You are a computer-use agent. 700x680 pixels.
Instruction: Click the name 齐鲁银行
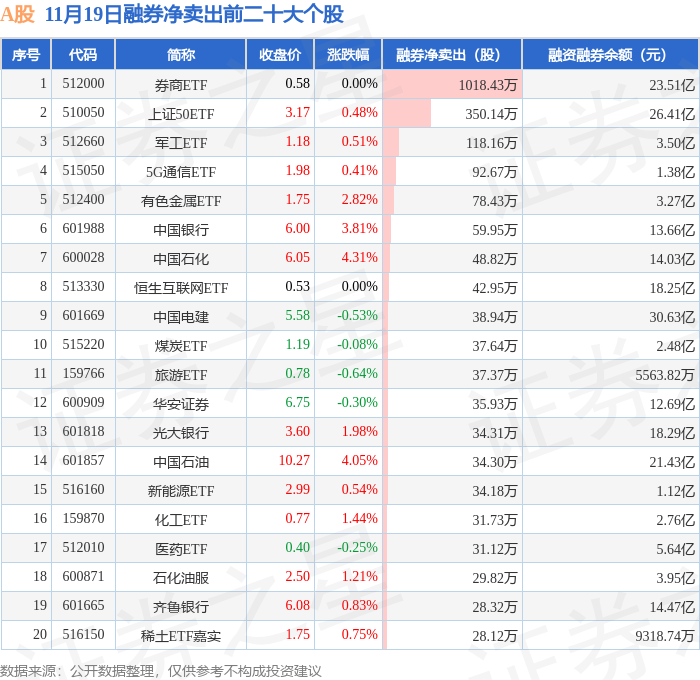[181, 607]
